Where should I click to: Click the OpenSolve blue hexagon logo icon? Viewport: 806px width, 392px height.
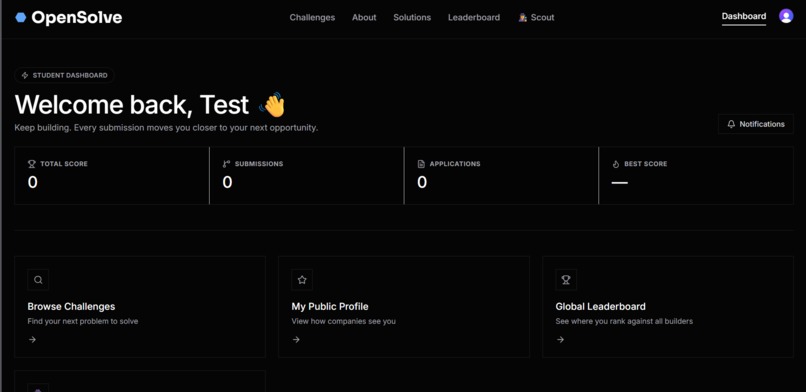(21, 17)
